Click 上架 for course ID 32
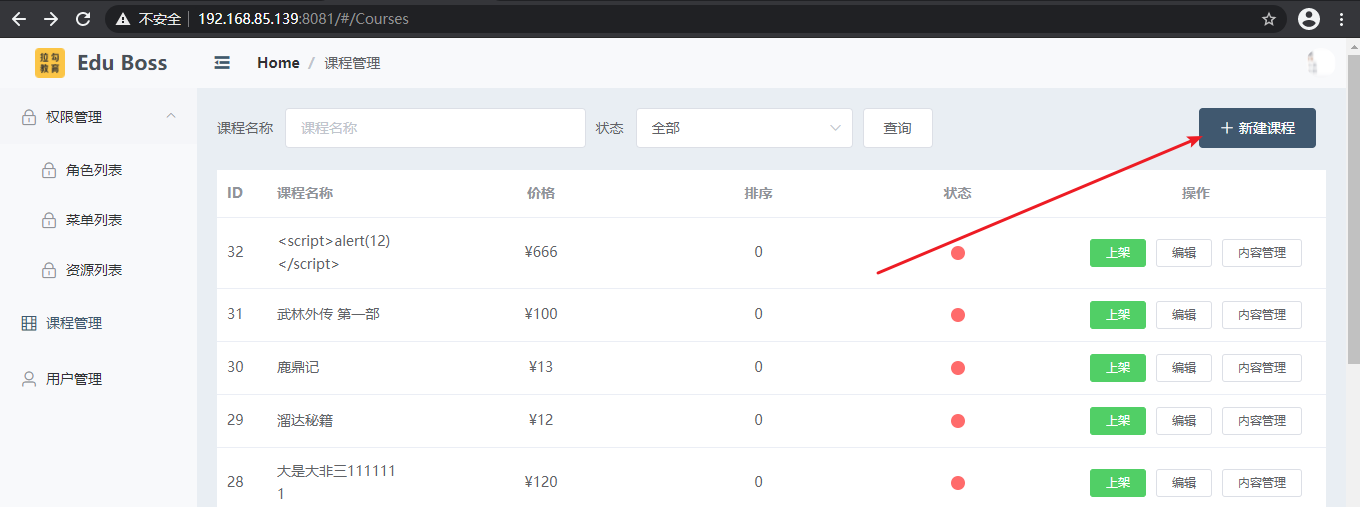The height and width of the screenshot is (507, 1360). tap(1118, 253)
